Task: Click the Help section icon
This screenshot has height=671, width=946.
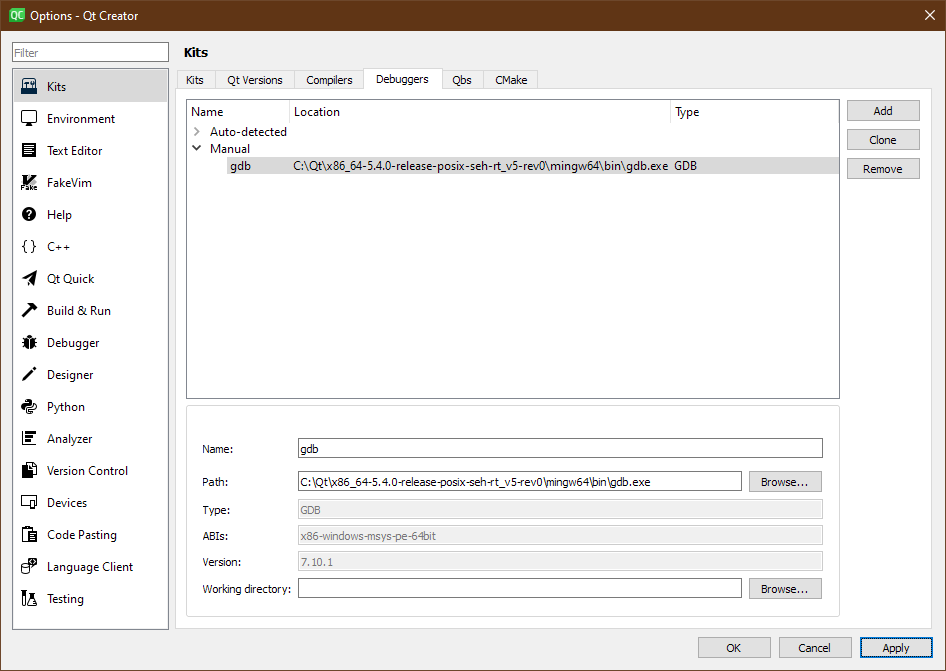Action: click(30, 214)
